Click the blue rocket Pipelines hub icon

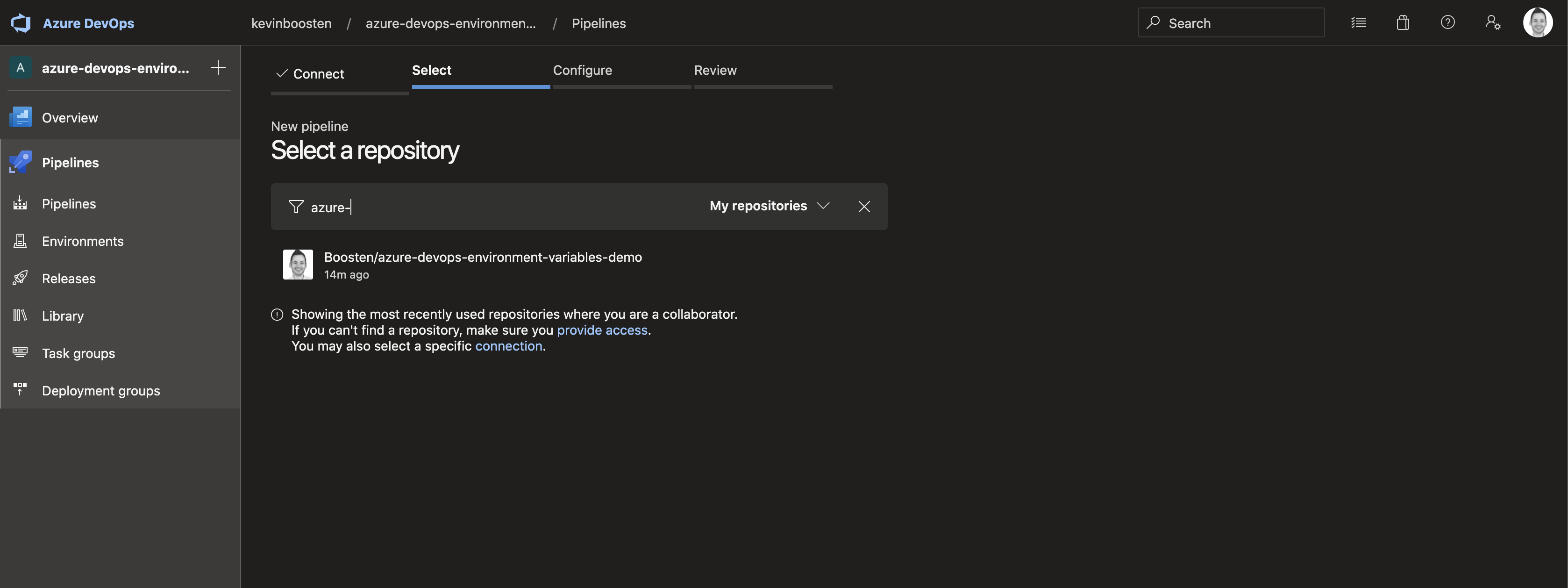21,162
